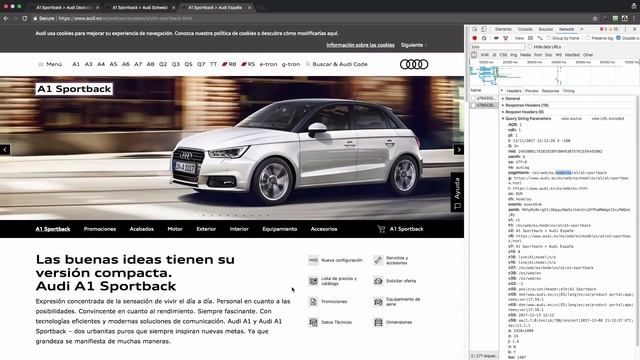Click Información sobre las cookies link
640x360 pixels.
(x=360, y=45)
